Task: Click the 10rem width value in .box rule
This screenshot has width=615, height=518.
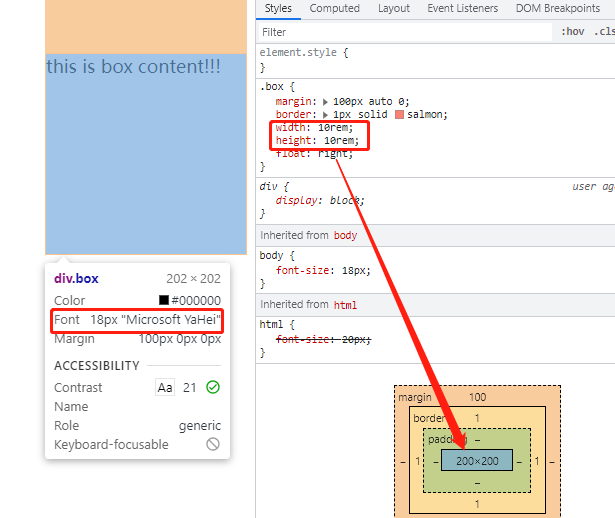Action: tap(335, 128)
